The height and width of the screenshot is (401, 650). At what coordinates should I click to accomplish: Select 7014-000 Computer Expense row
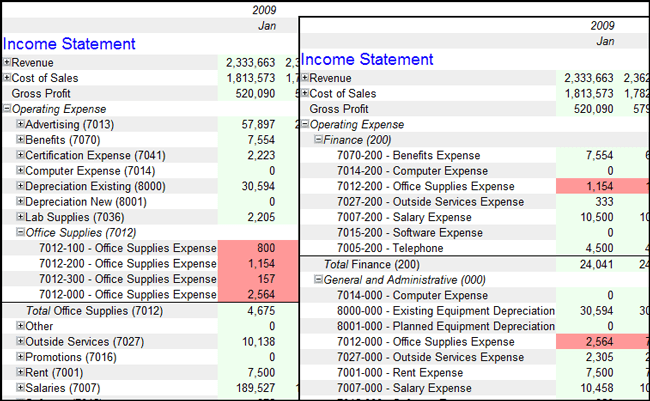[x=412, y=295]
